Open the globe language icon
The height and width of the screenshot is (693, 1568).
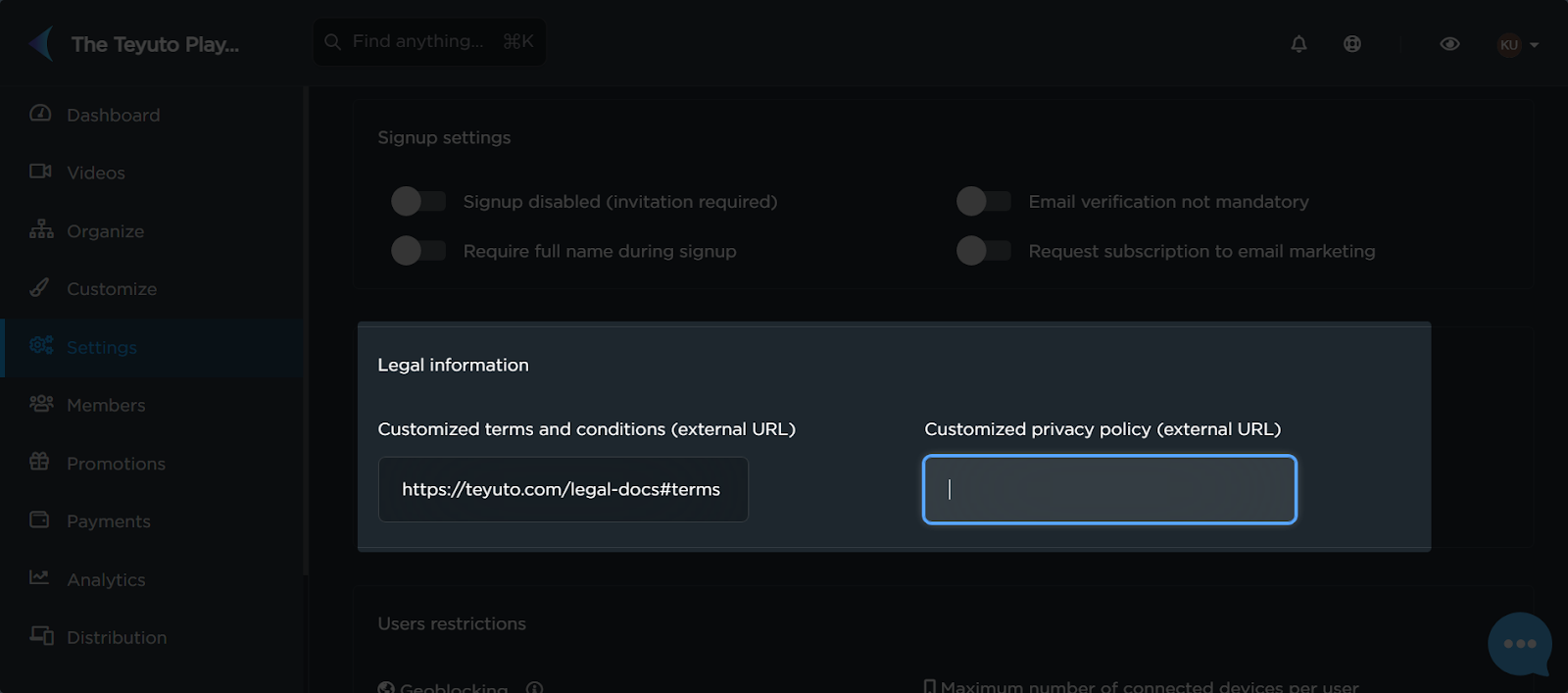pyautogui.click(x=1352, y=43)
